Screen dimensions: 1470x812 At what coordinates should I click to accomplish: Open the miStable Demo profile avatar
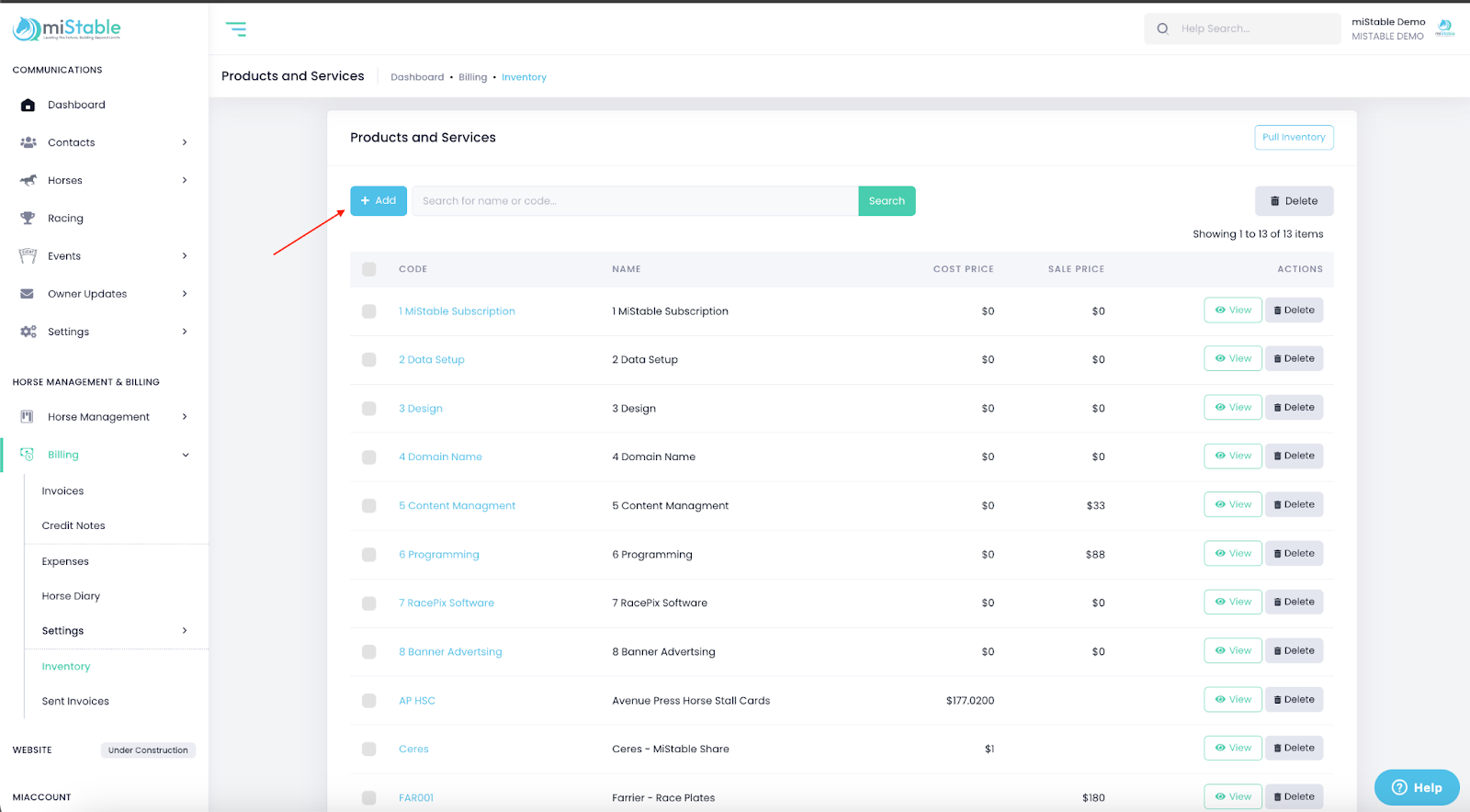[1445, 28]
